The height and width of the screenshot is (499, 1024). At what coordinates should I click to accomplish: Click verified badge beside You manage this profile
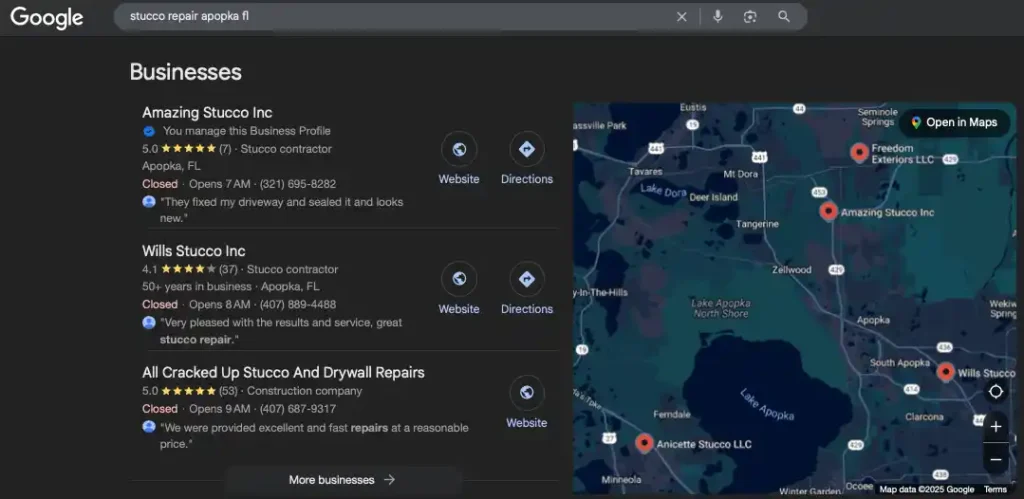pyautogui.click(x=149, y=131)
